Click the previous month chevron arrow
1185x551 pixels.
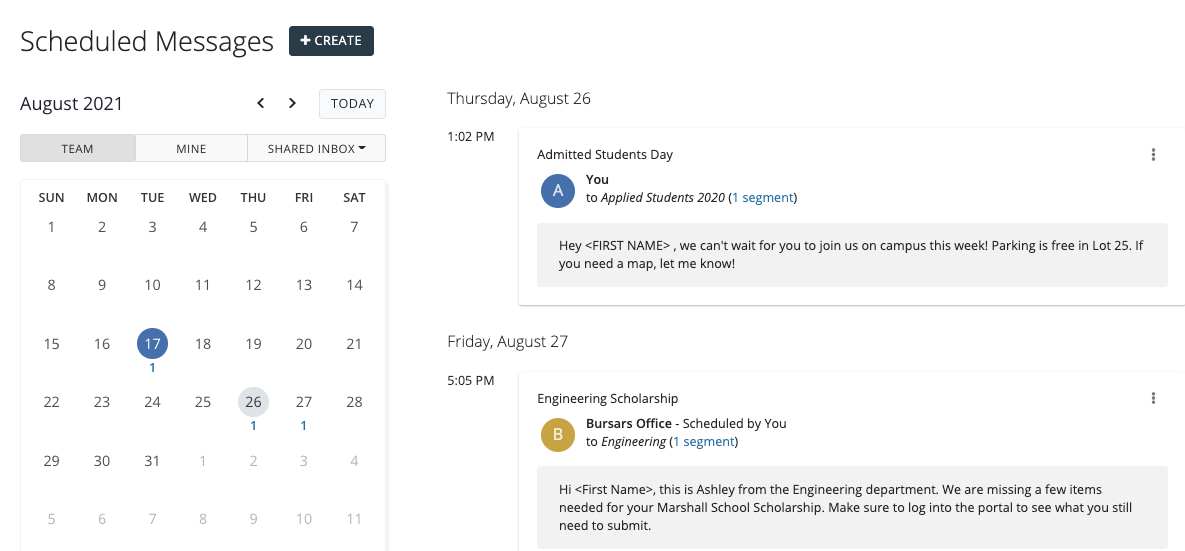261,103
